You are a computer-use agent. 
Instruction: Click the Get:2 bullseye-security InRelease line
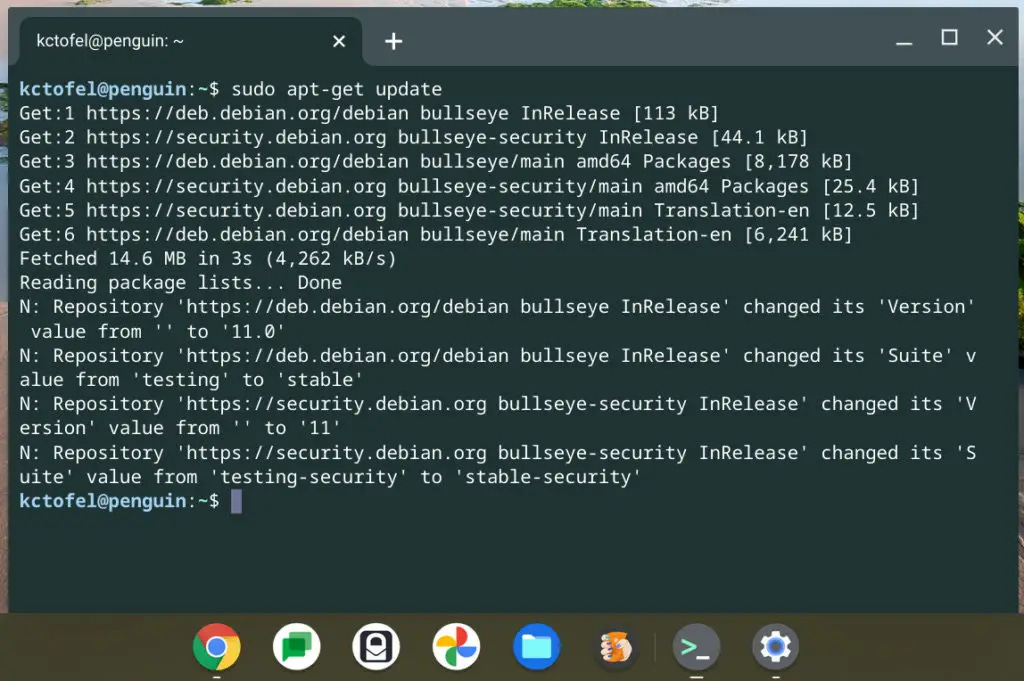point(413,138)
